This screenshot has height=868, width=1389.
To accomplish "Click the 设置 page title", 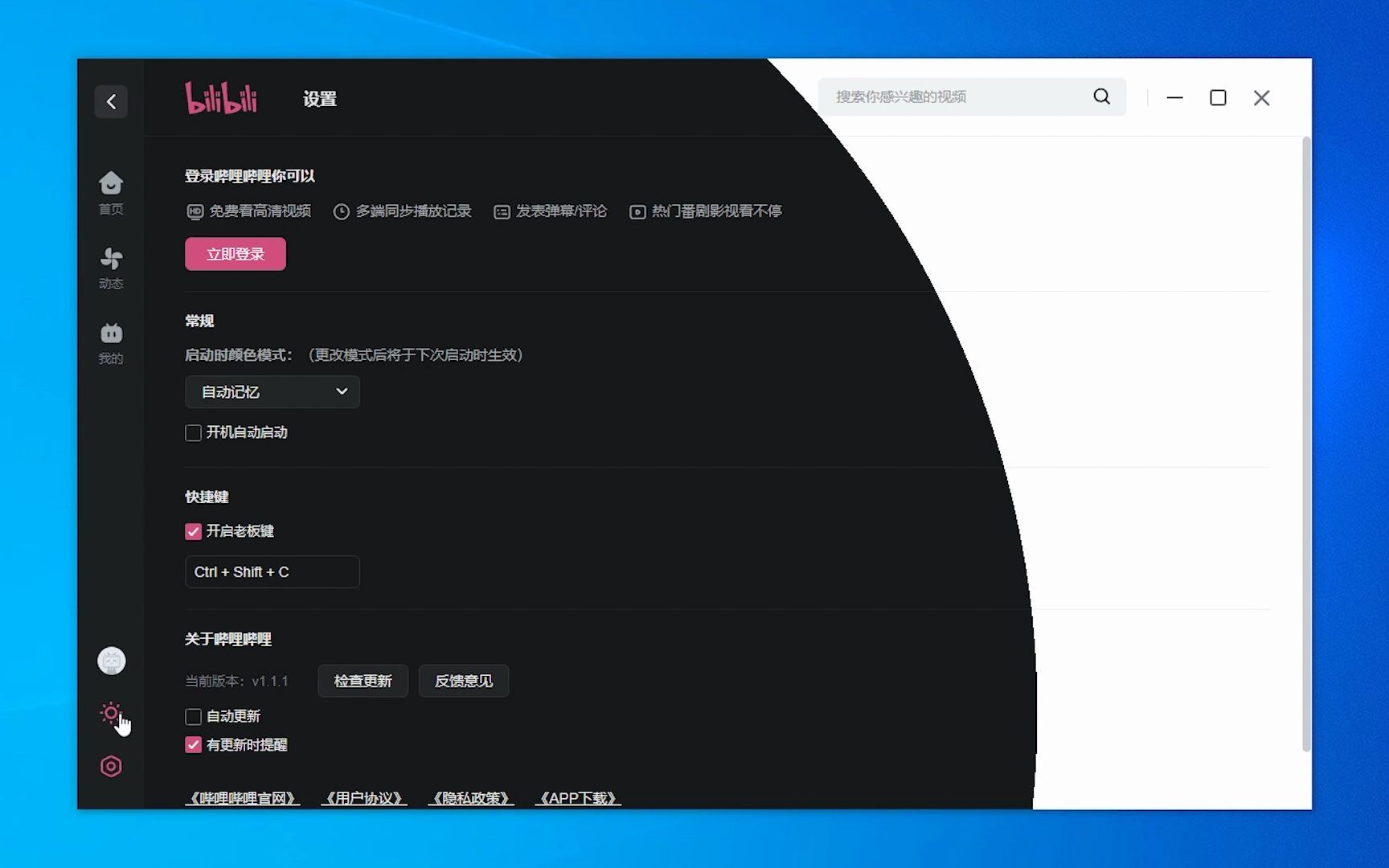I will [x=320, y=99].
